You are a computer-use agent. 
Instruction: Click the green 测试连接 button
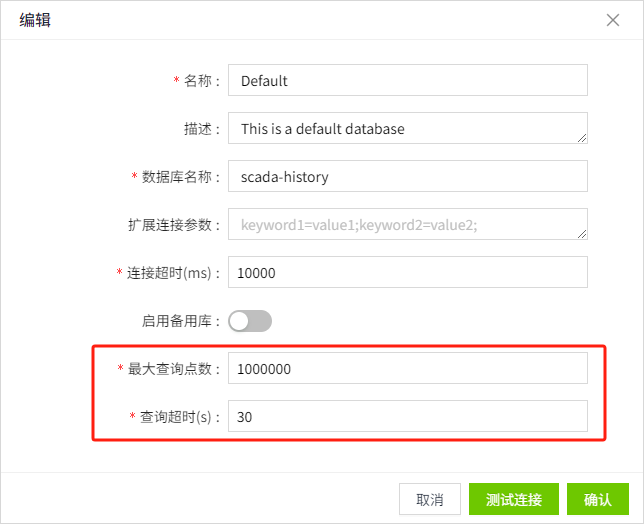[513, 499]
